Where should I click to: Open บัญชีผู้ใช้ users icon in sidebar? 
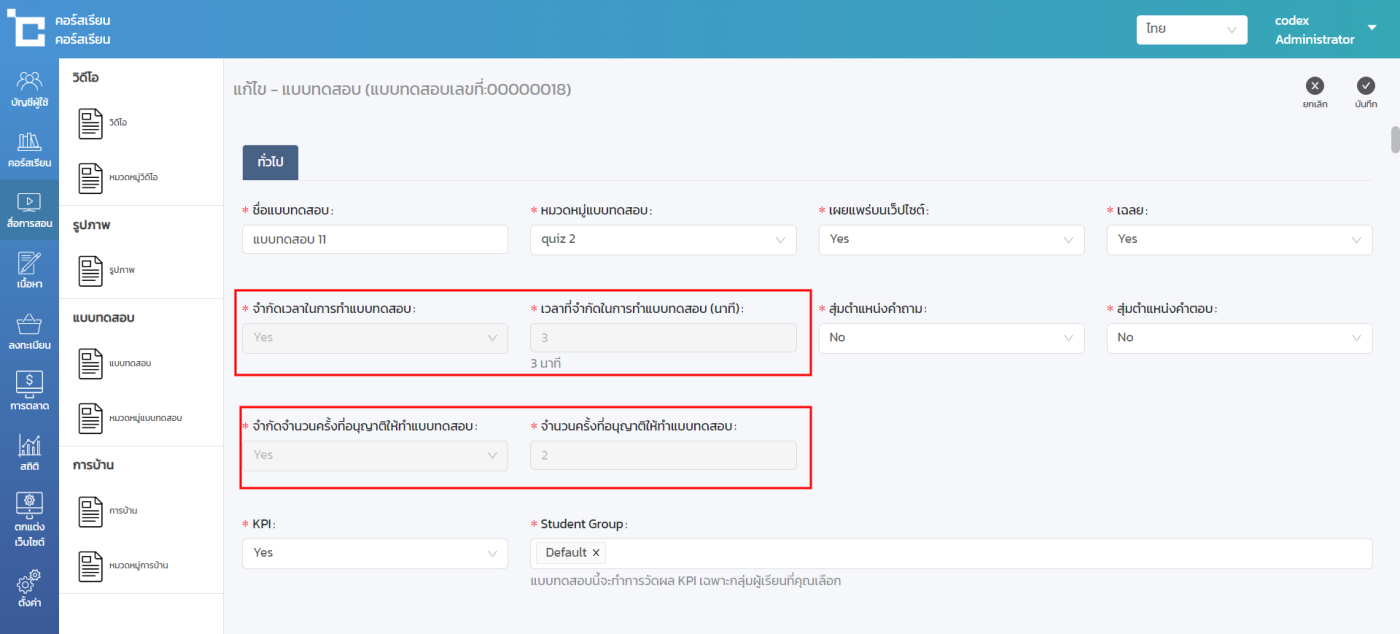[x=29, y=88]
